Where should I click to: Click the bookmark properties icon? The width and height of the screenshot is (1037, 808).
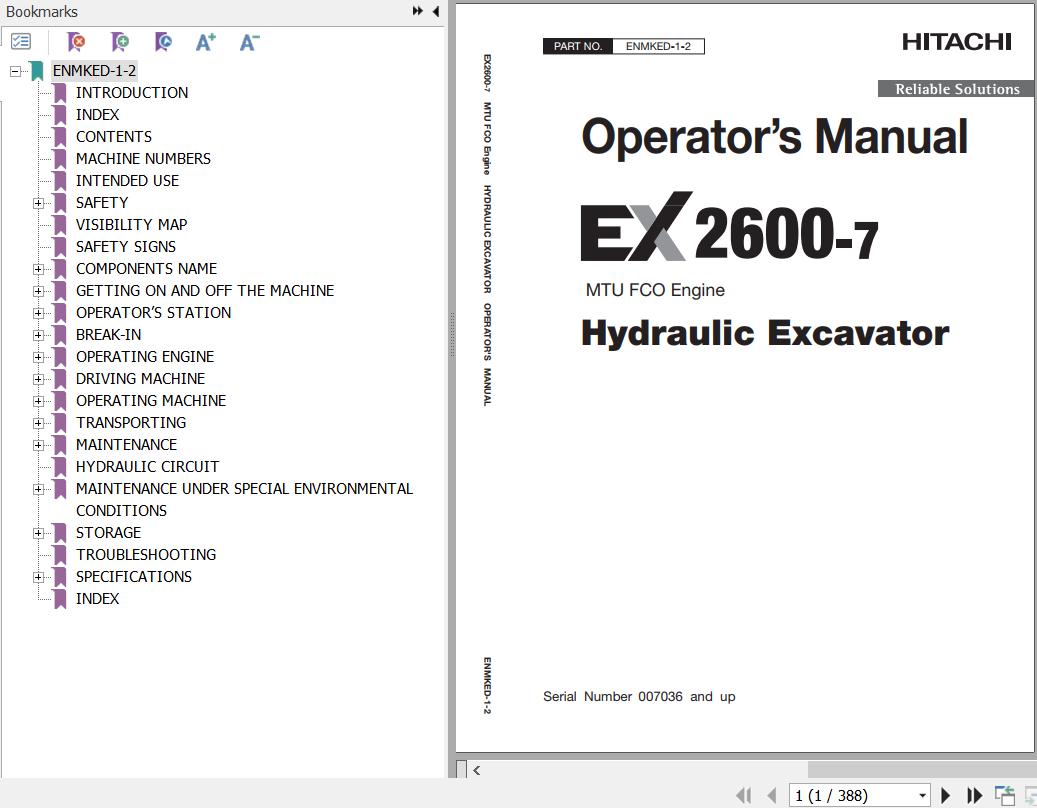point(163,42)
